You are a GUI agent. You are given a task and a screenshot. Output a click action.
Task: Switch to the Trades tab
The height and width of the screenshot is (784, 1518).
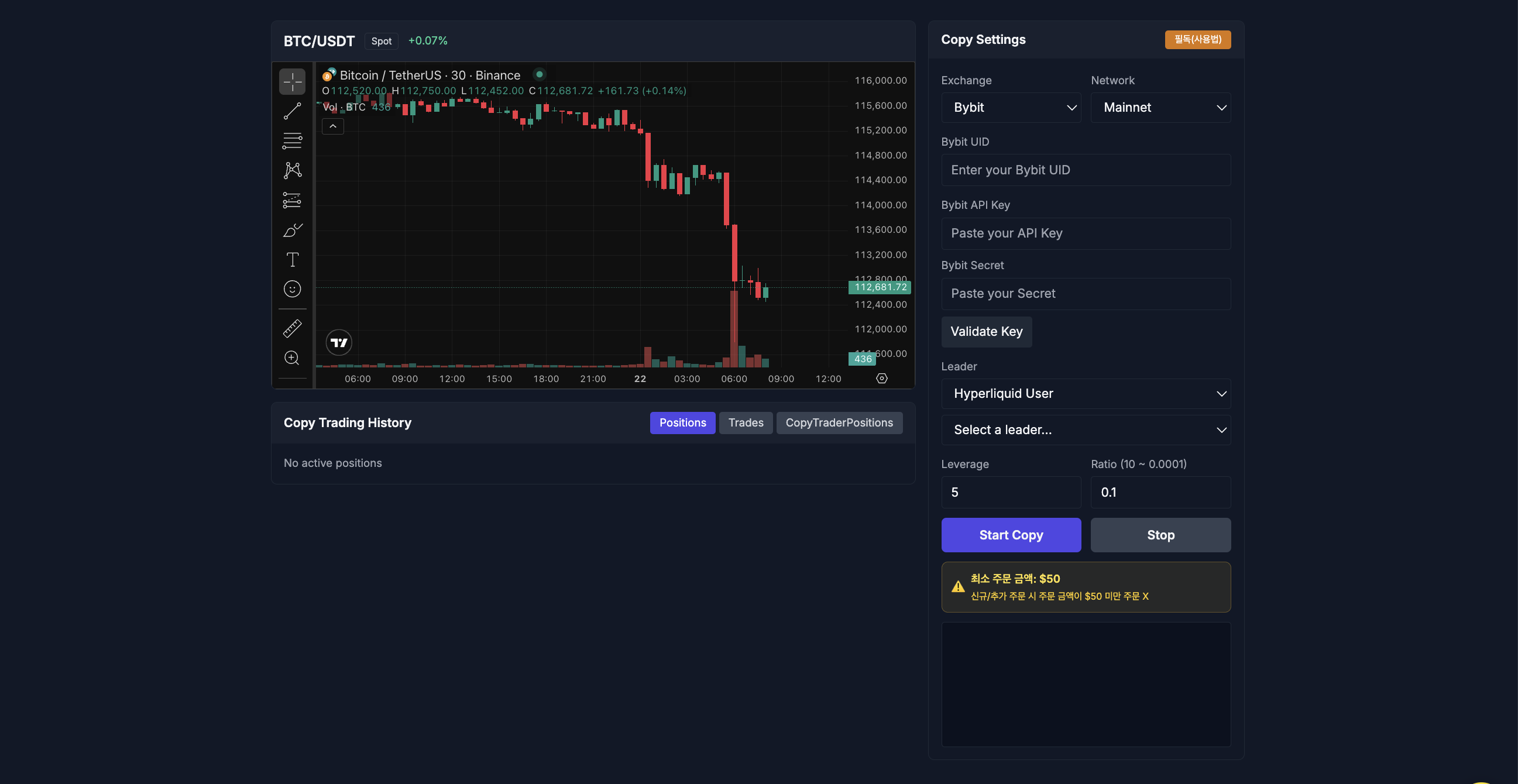tap(745, 423)
